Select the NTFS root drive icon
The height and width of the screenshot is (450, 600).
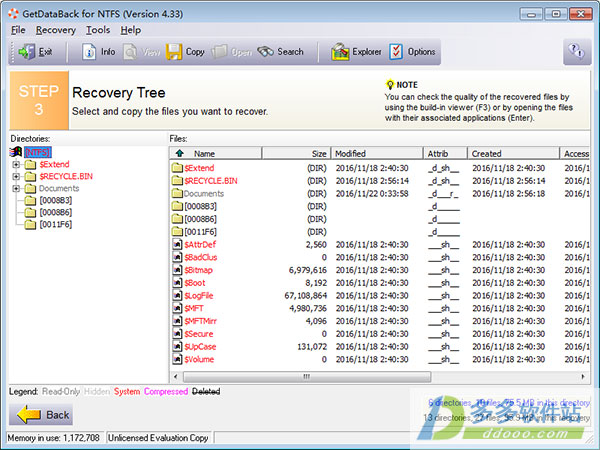15,152
